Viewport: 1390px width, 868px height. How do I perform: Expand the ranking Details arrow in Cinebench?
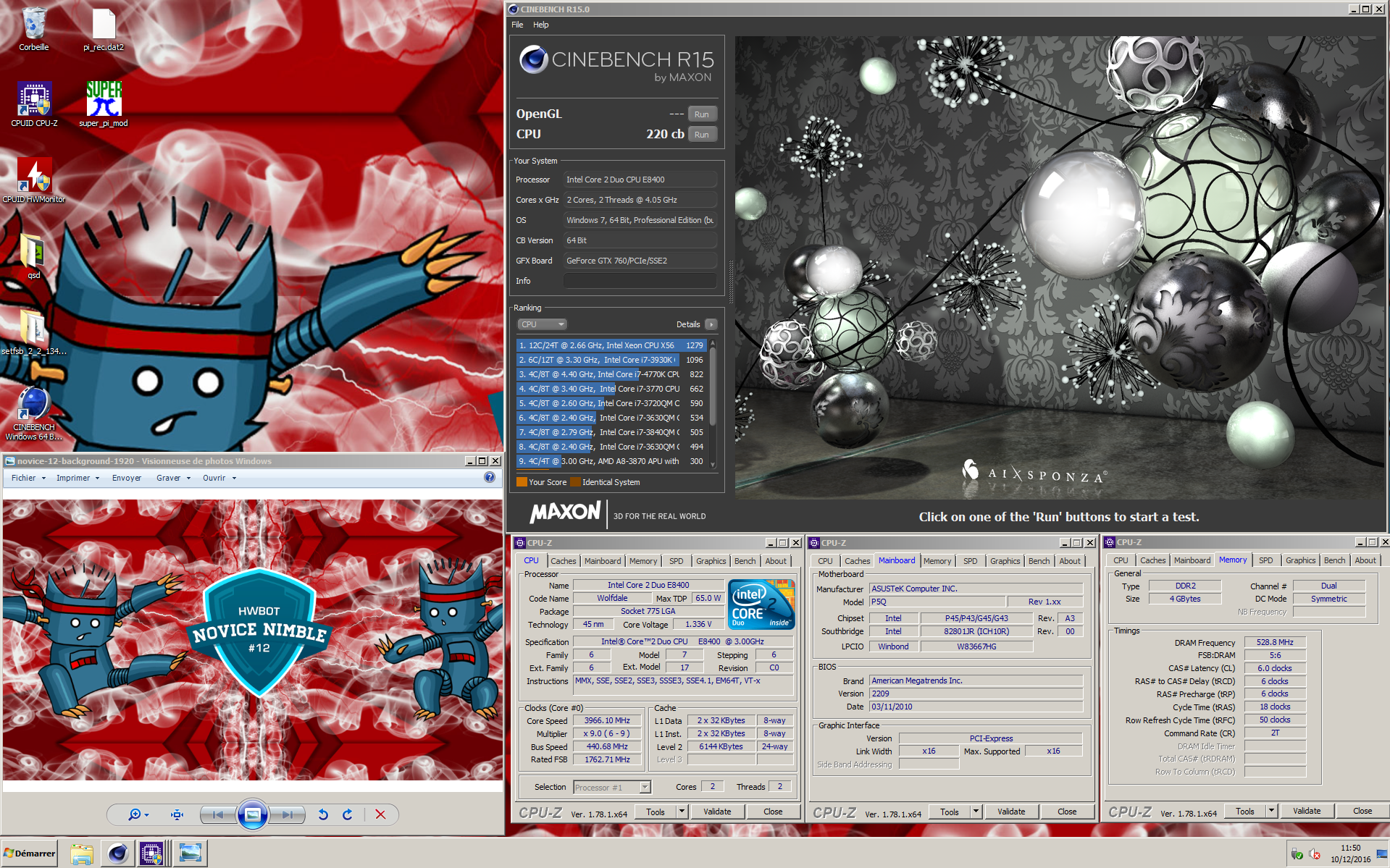[x=711, y=324]
